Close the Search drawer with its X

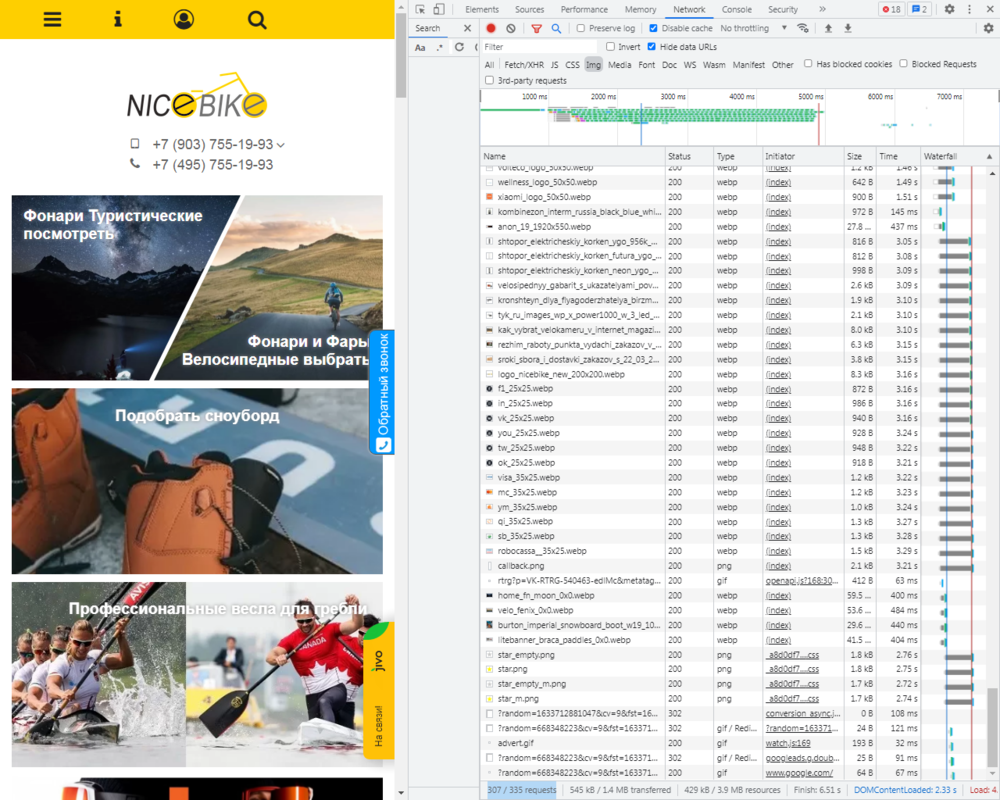pyautogui.click(x=467, y=28)
